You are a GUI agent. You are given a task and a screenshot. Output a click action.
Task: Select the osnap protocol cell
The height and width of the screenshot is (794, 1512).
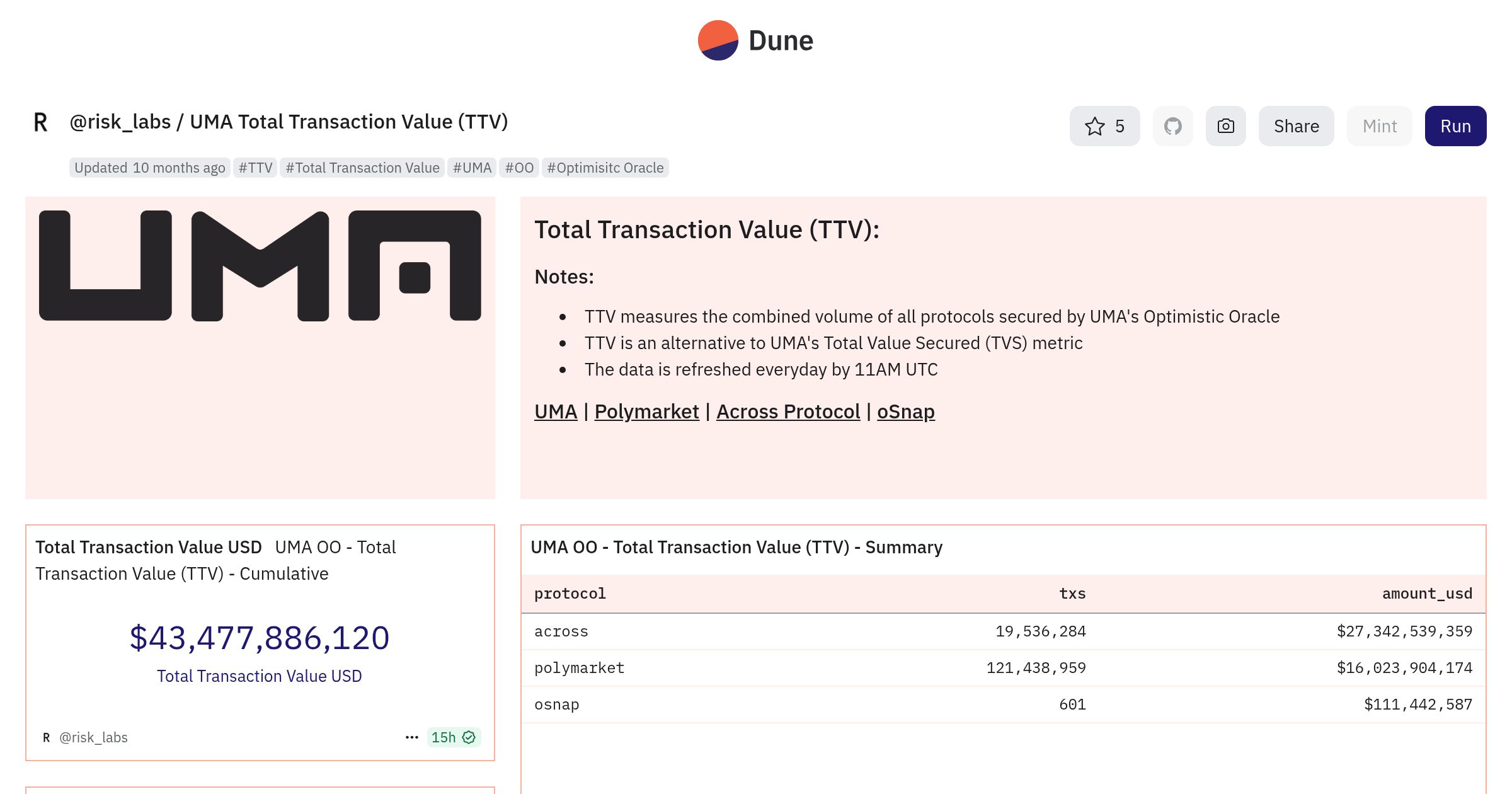pos(557,705)
